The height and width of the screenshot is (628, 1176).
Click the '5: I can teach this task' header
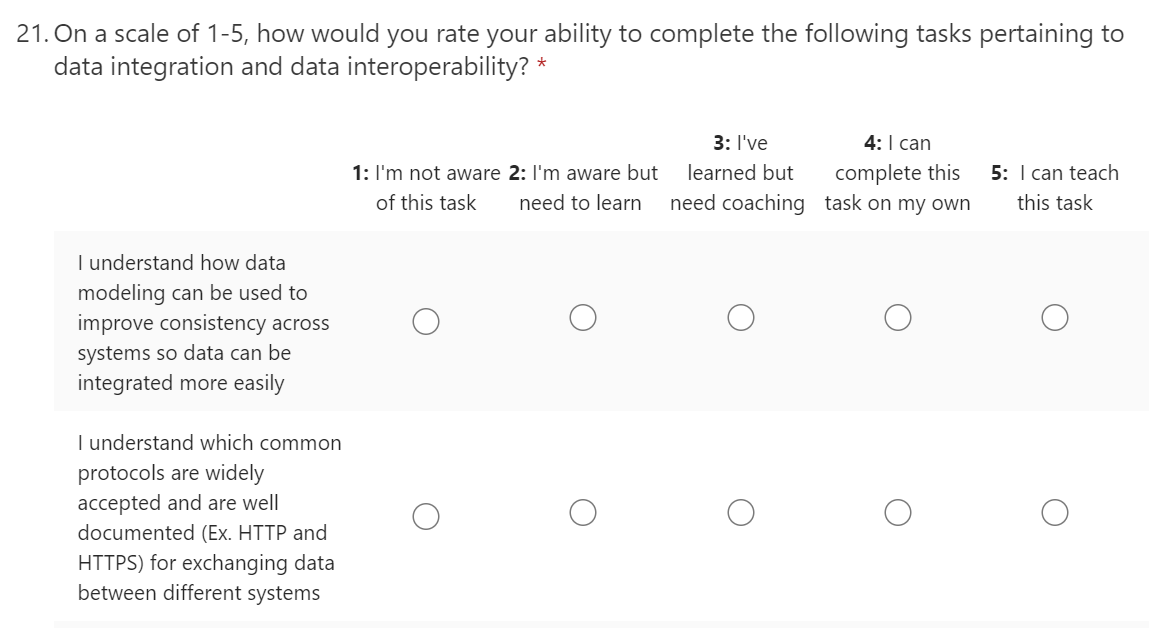(x=1054, y=188)
